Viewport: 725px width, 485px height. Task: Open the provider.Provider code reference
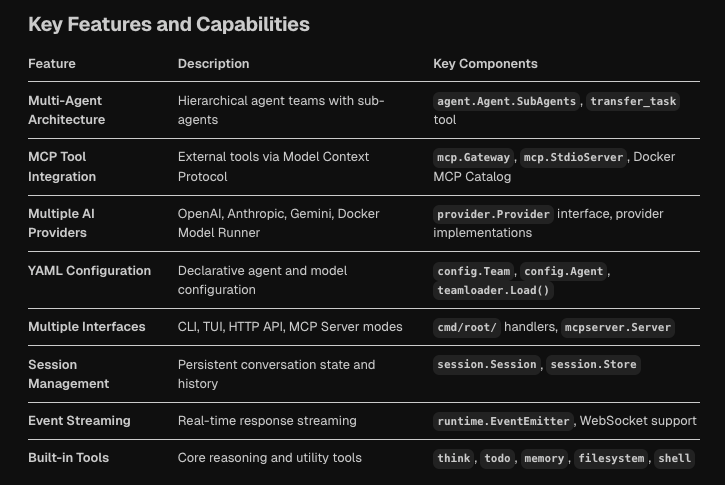(494, 214)
